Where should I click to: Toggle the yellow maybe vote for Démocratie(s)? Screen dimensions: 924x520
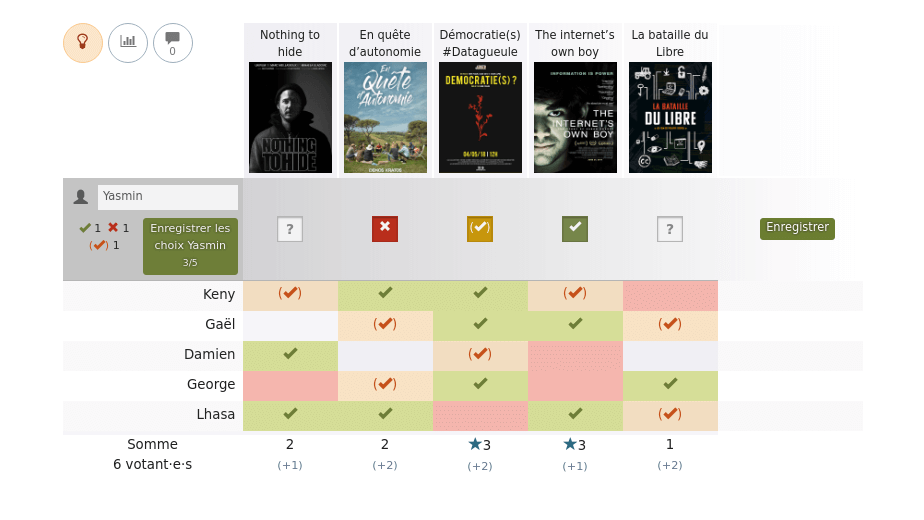click(x=480, y=229)
